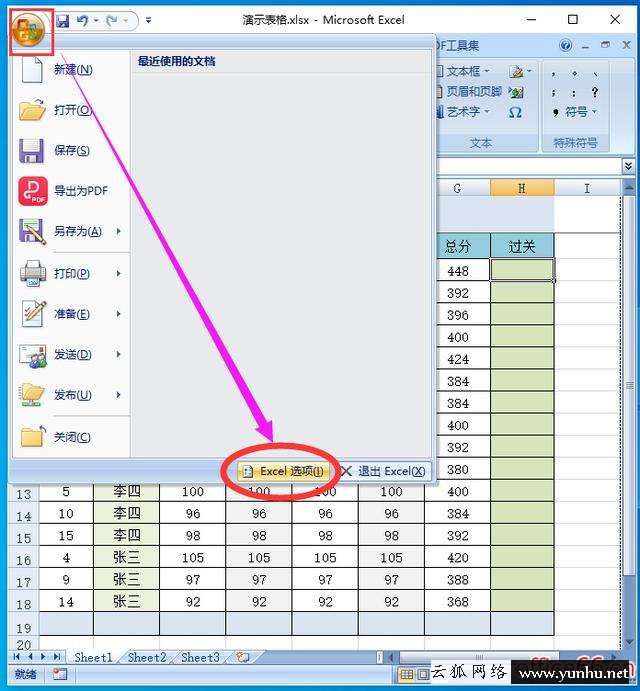The width and height of the screenshot is (640, 691).
Task: Select column G header
Action: click(458, 188)
